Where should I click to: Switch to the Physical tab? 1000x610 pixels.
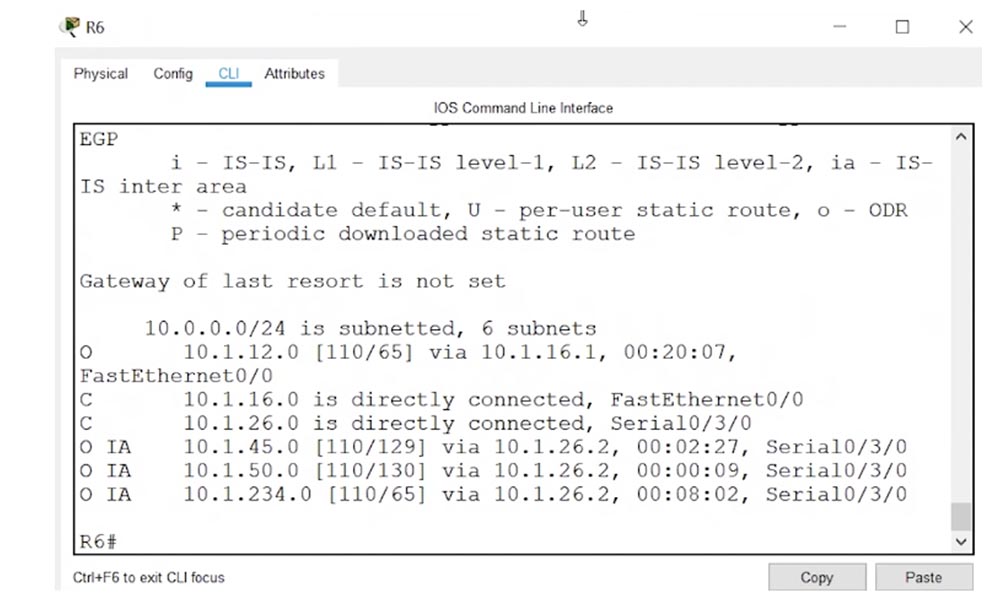pos(100,73)
